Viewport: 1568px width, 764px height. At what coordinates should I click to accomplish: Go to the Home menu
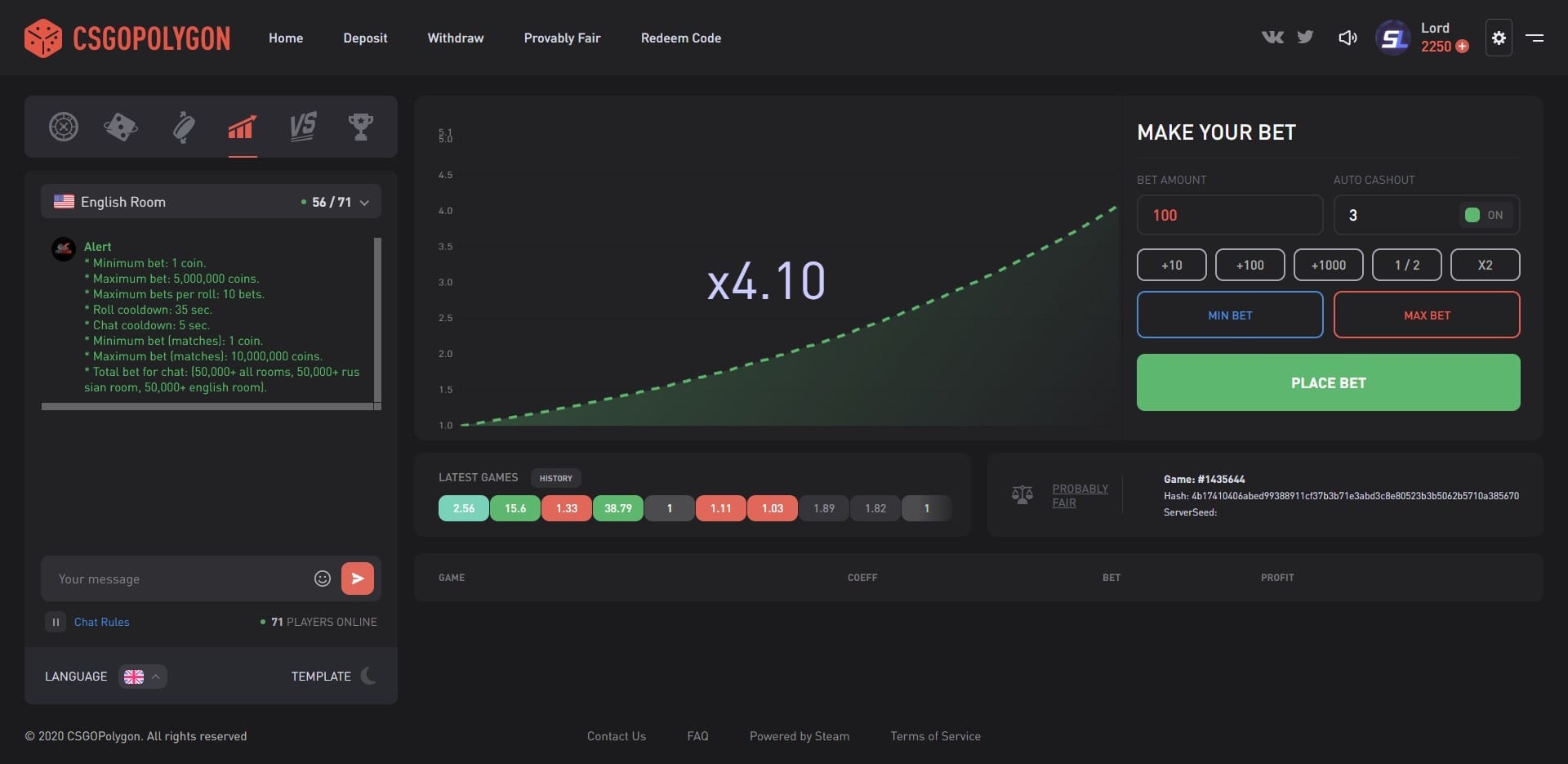pos(286,38)
